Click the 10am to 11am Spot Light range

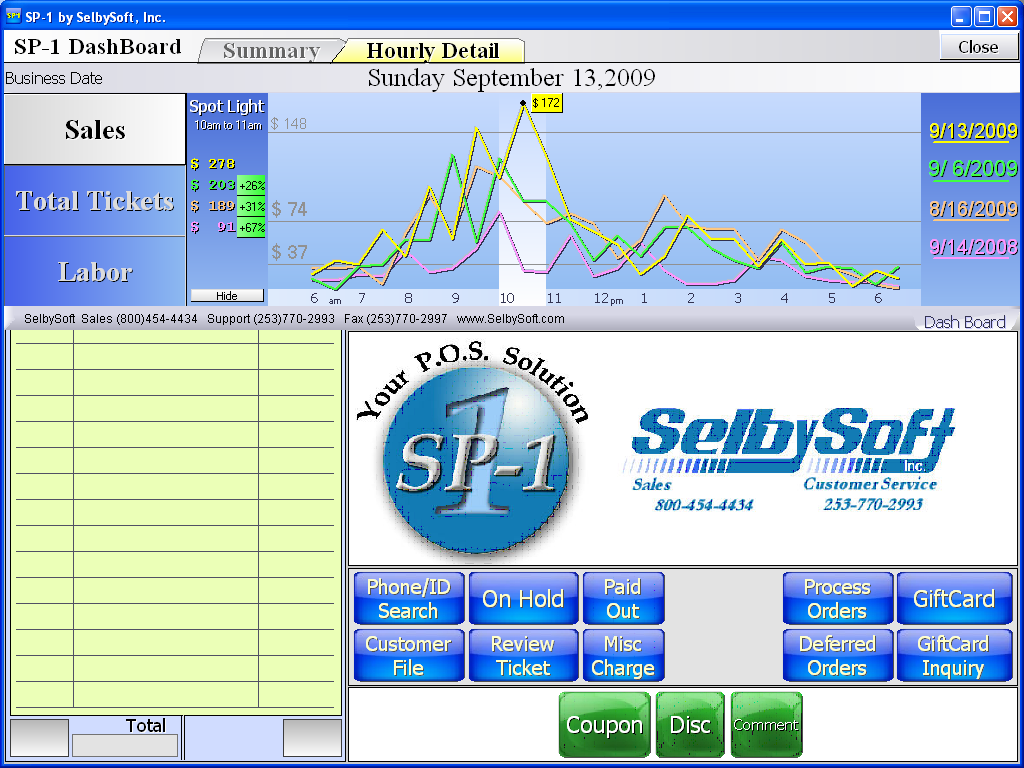(x=227, y=125)
